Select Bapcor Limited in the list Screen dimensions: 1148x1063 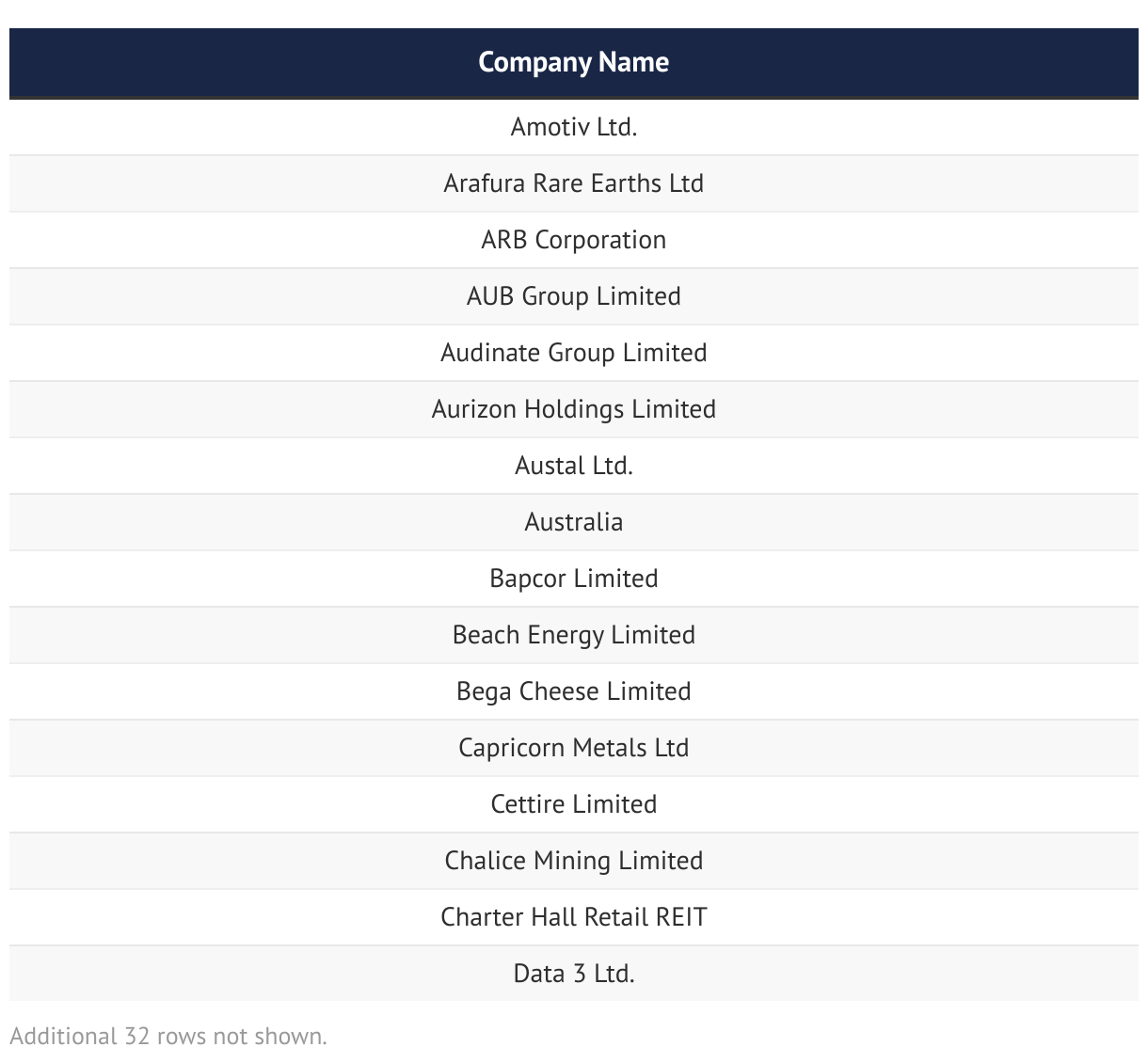coord(573,579)
